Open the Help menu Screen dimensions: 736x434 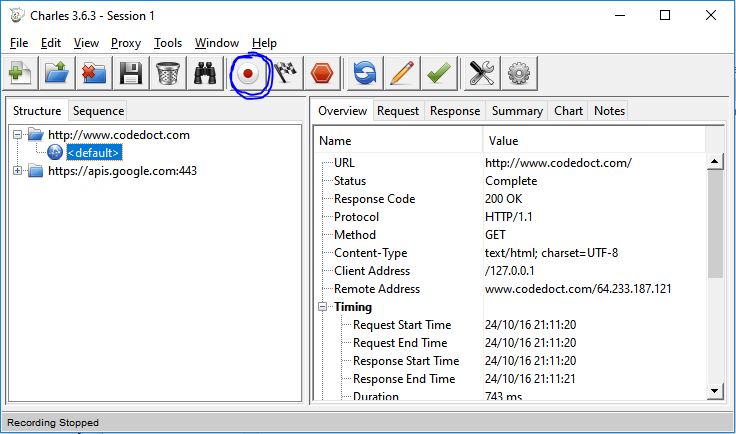(x=264, y=43)
